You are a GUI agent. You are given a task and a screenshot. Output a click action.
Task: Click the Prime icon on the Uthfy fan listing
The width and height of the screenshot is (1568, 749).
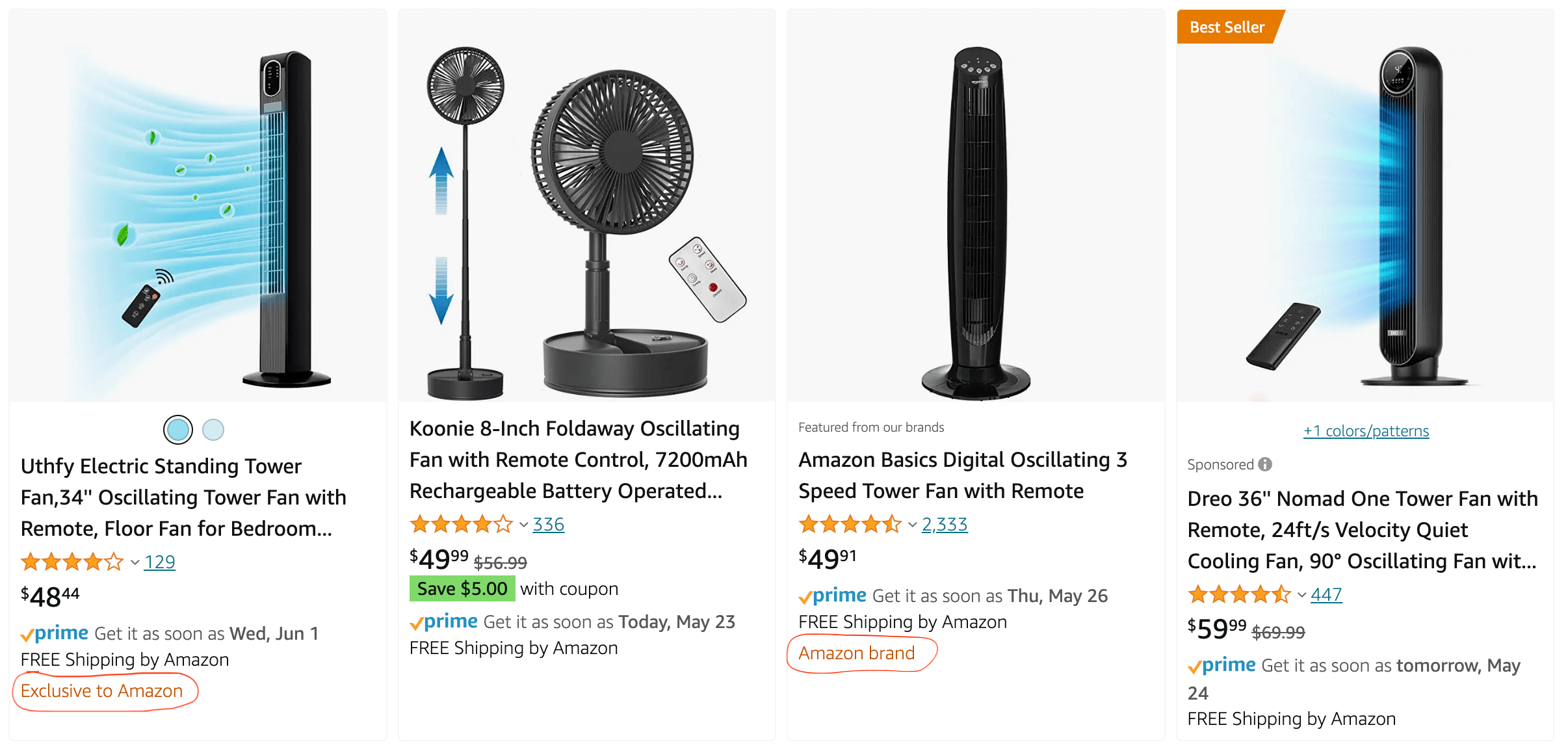click(x=54, y=633)
